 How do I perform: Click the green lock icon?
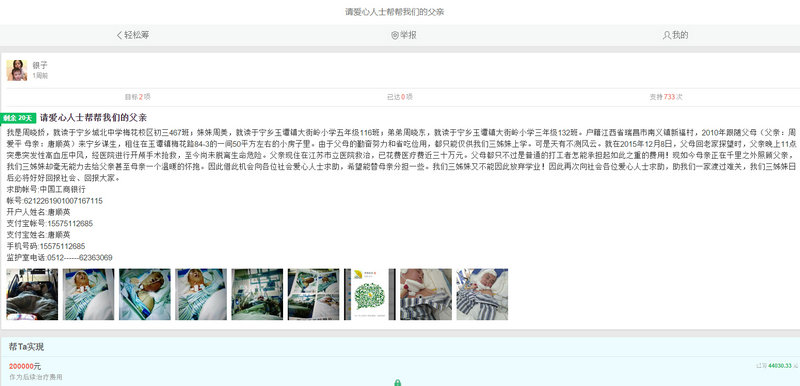click(x=397, y=382)
